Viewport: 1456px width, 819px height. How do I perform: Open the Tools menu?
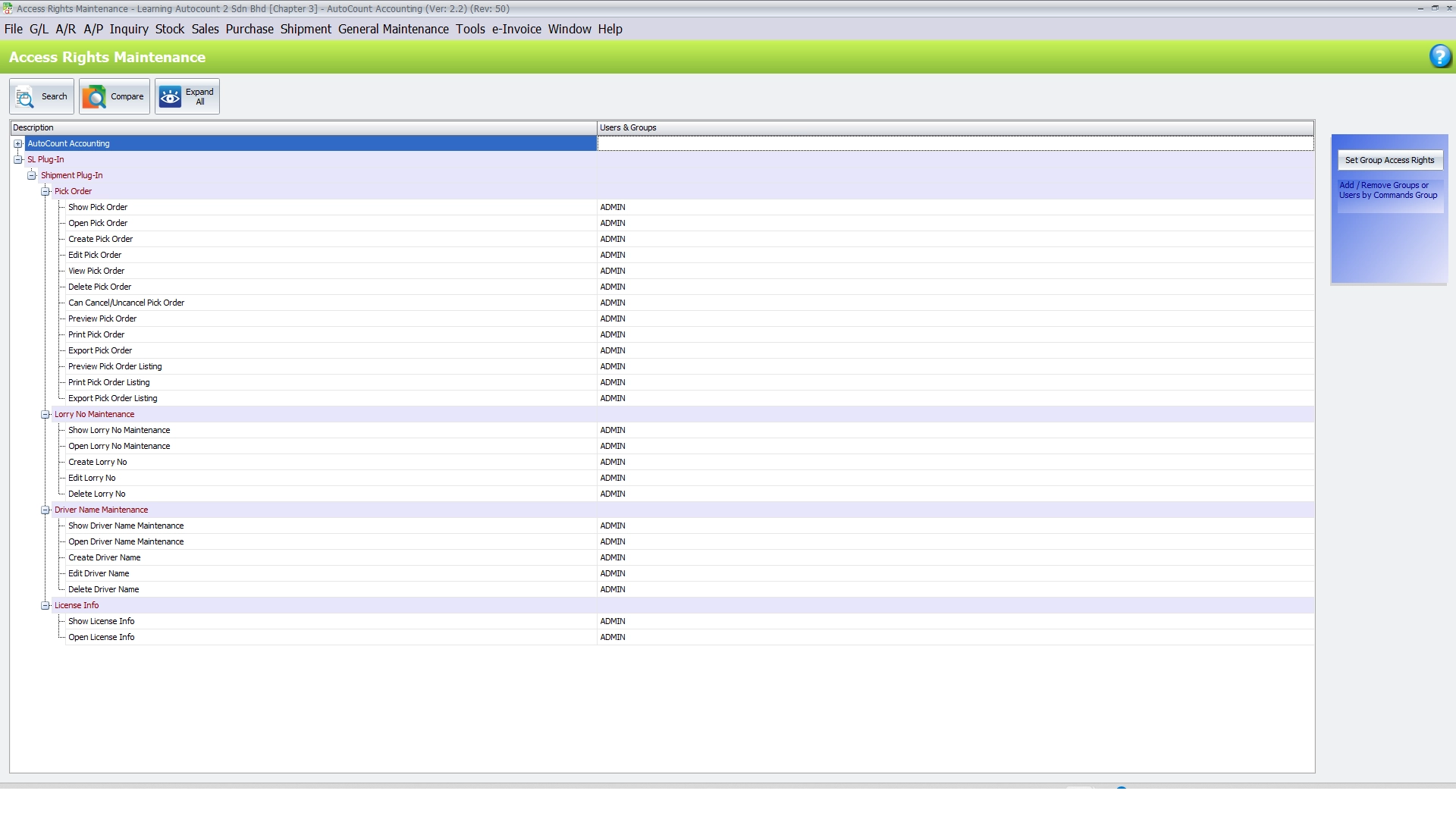click(x=470, y=29)
